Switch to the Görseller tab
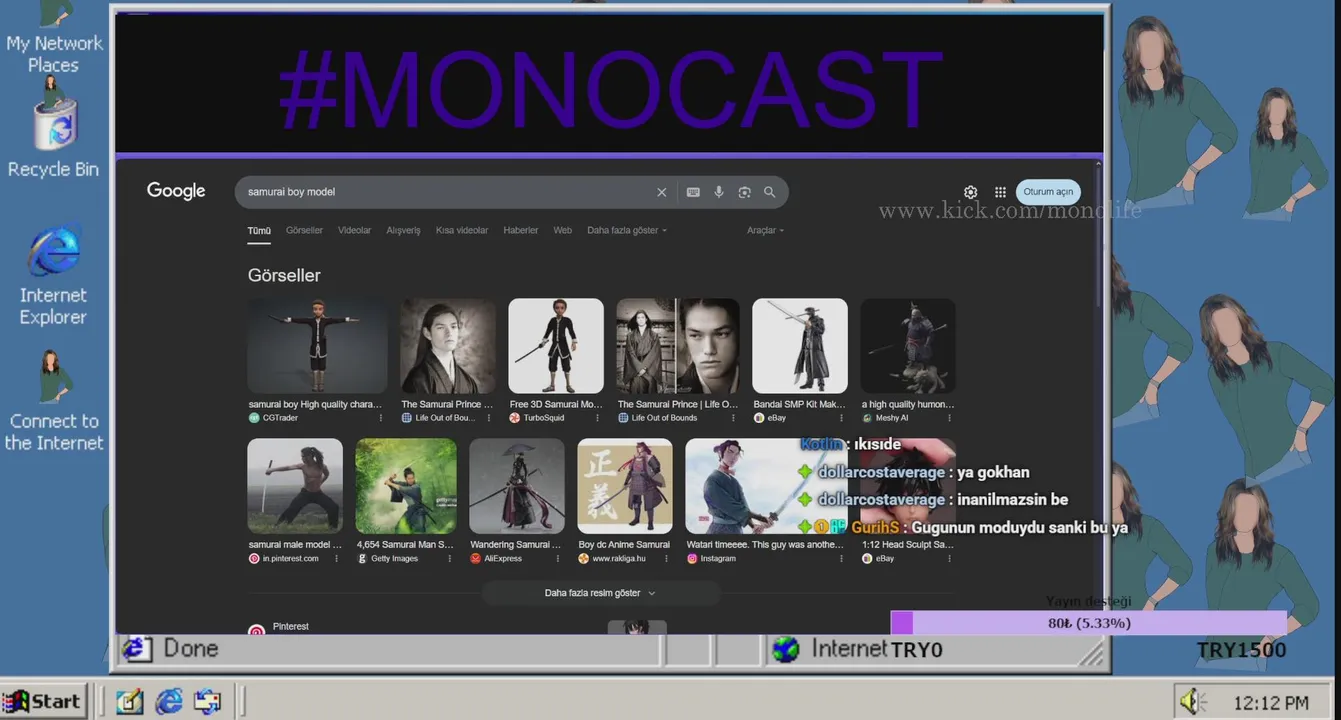This screenshot has height=720, width=1341. [304, 230]
